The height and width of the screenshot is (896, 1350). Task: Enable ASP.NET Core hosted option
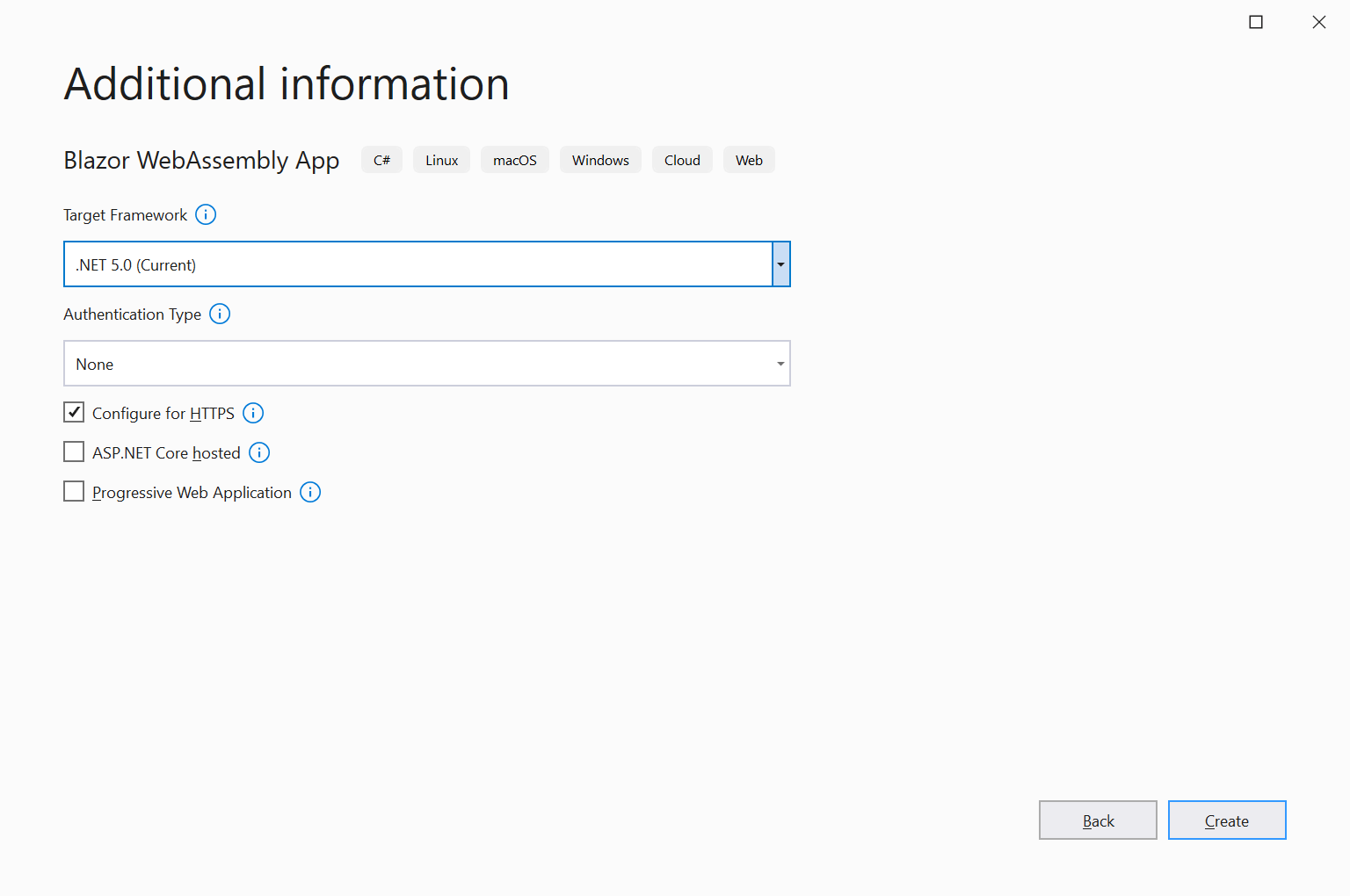(x=74, y=452)
